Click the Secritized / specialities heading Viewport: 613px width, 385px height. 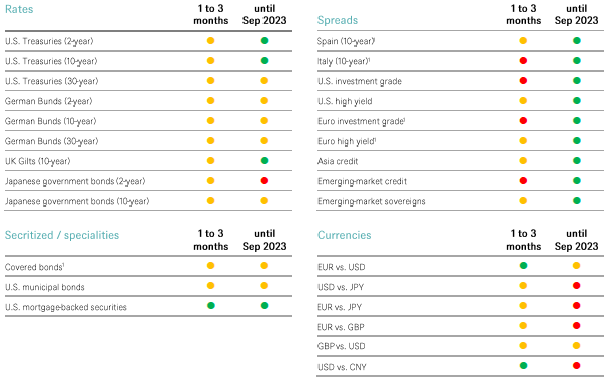[x=62, y=235]
